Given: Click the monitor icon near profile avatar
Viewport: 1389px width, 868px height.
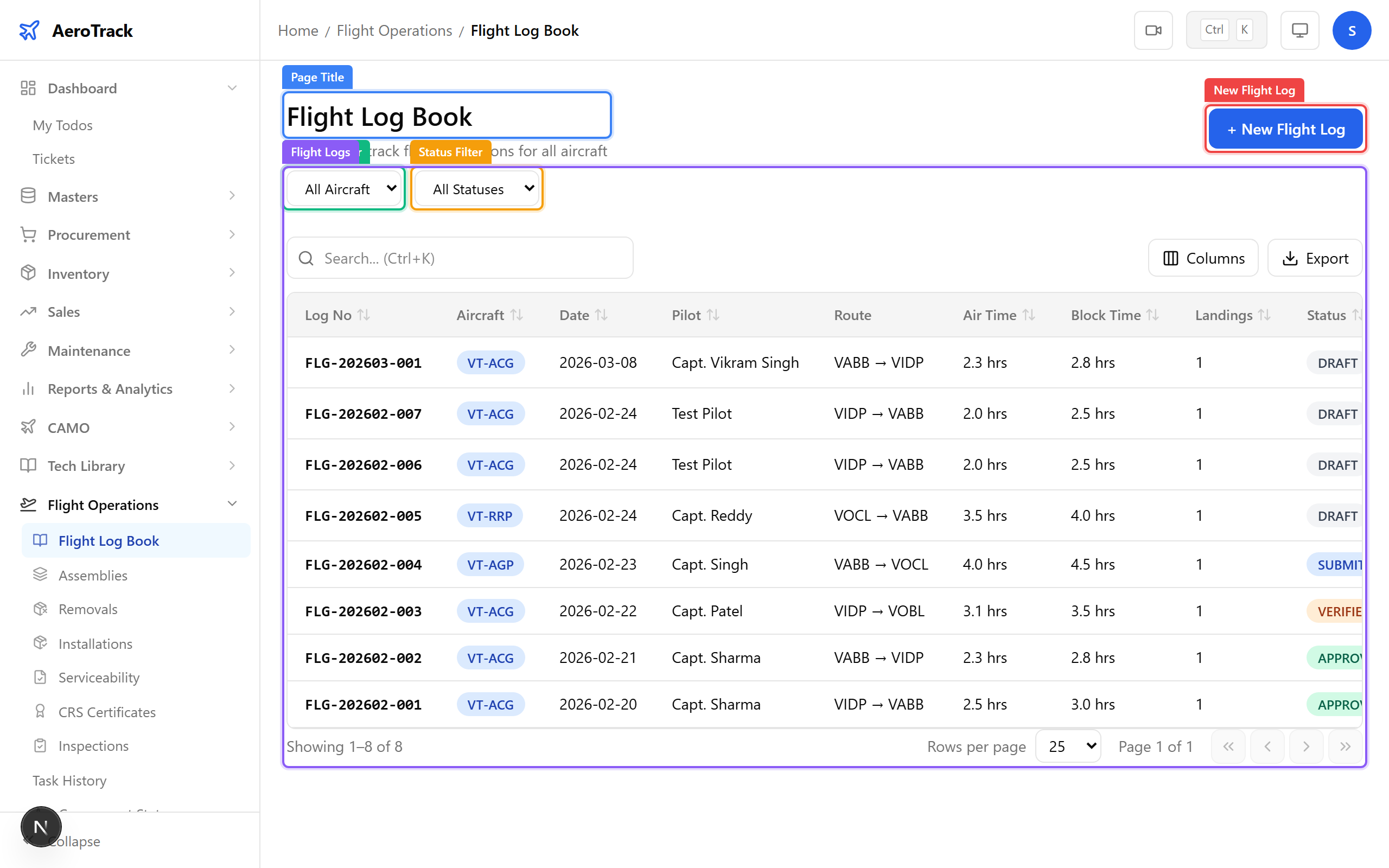Looking at the screenshot, I should [1299, 30].
